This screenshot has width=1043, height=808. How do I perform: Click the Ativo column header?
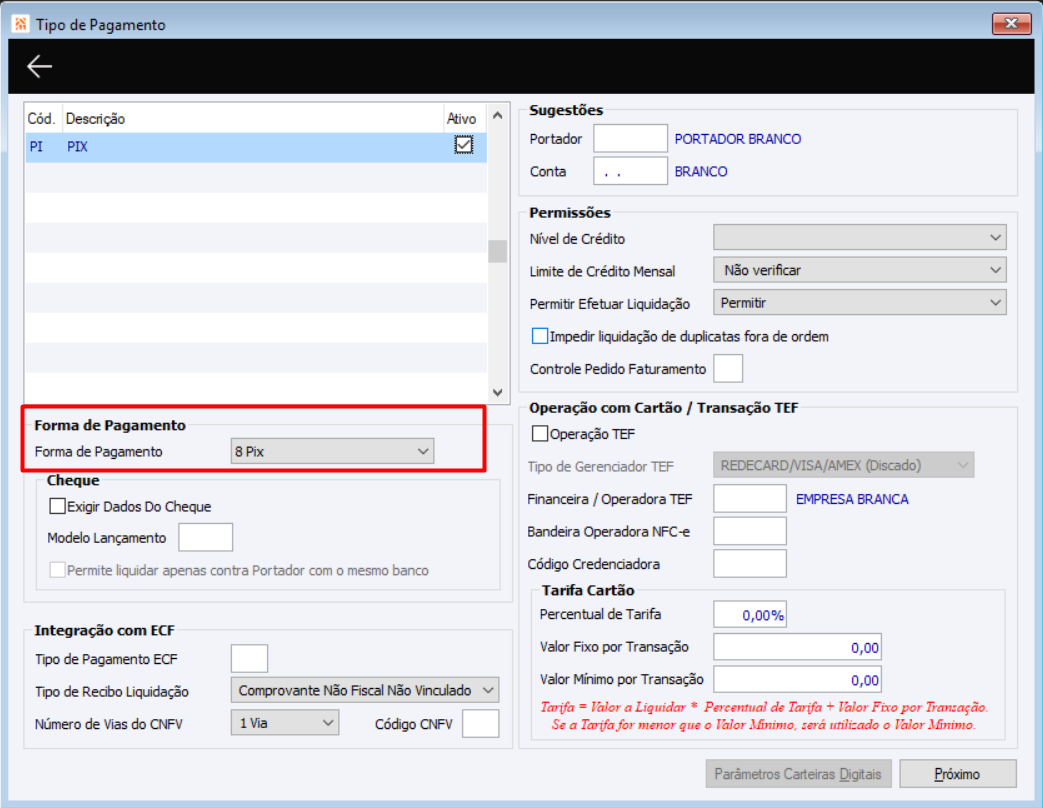[462, 118]
